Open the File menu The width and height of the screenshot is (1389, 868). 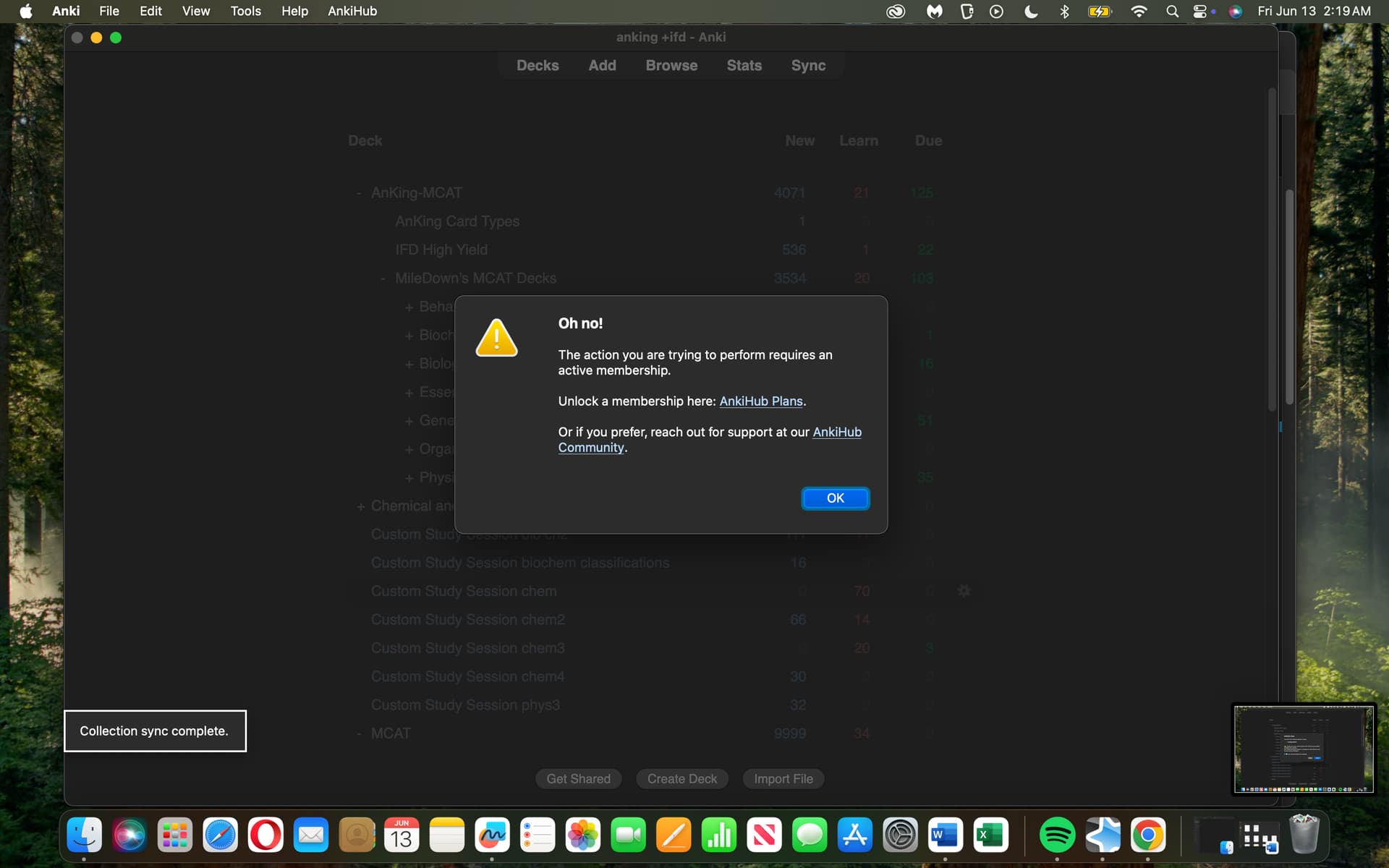(109, 11)
